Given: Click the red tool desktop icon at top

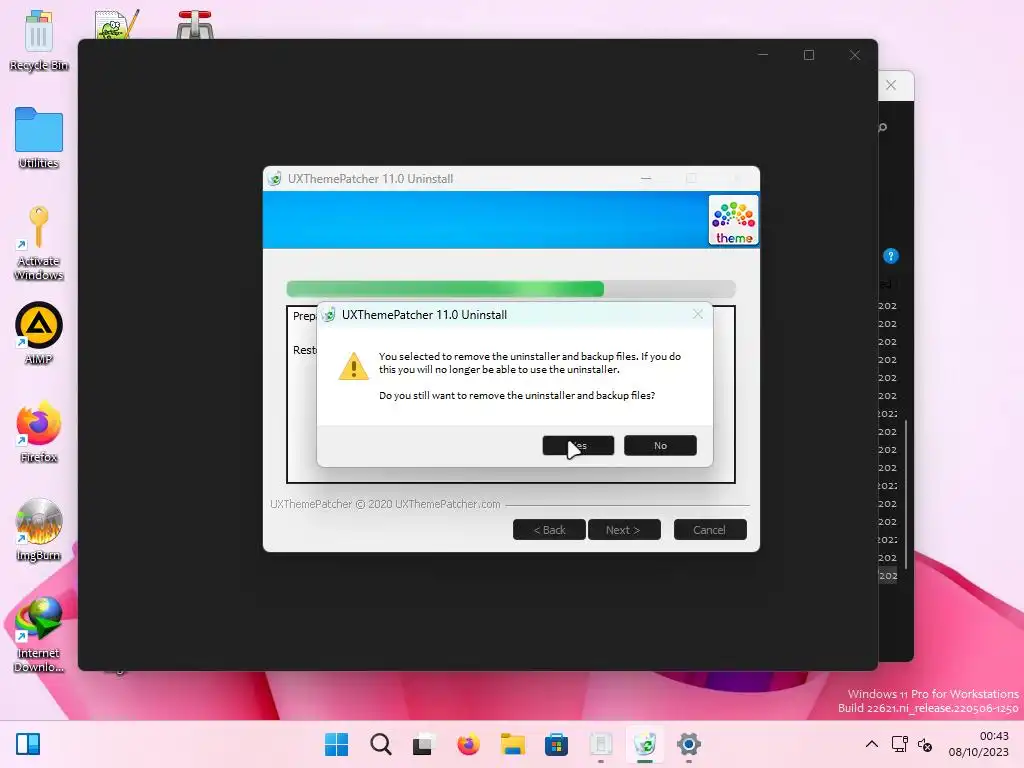Looking at the screenshot, I should click(x=195, y=25).
